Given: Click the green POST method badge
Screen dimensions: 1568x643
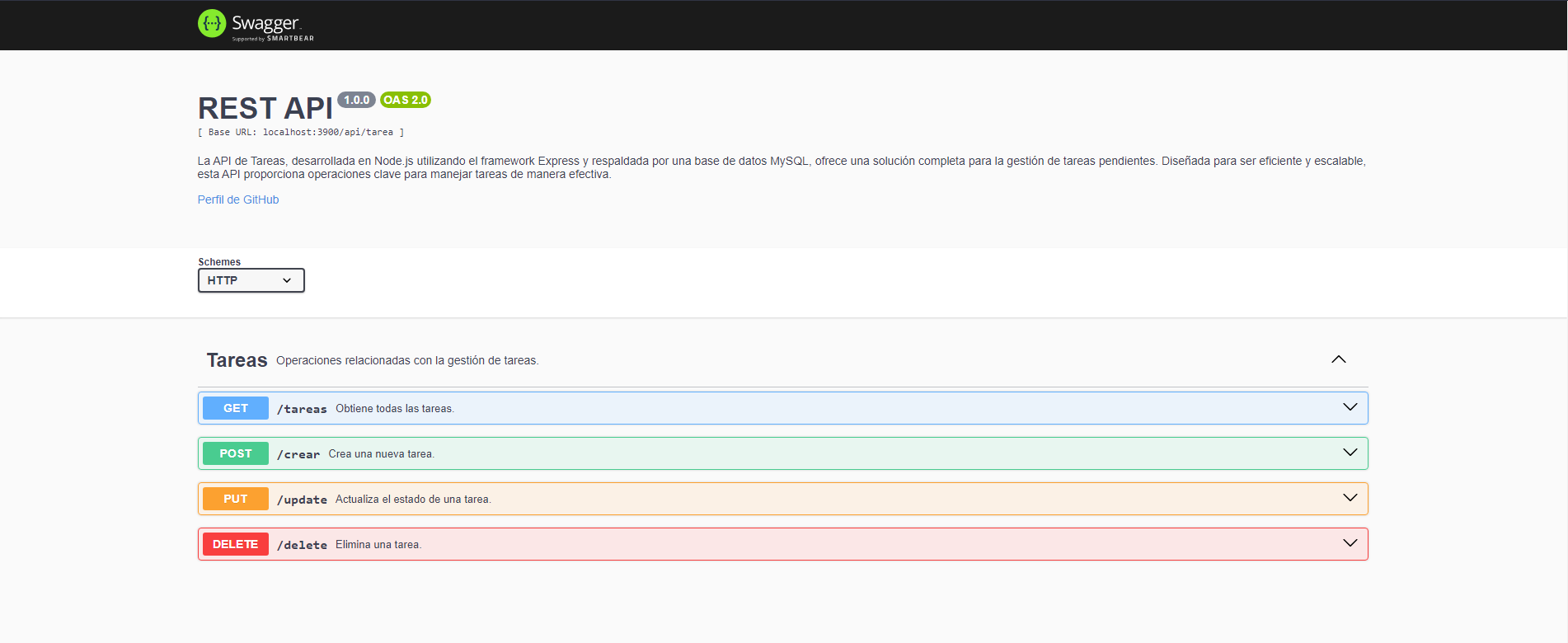Looking at the screenshot, I should pos(236,453).
